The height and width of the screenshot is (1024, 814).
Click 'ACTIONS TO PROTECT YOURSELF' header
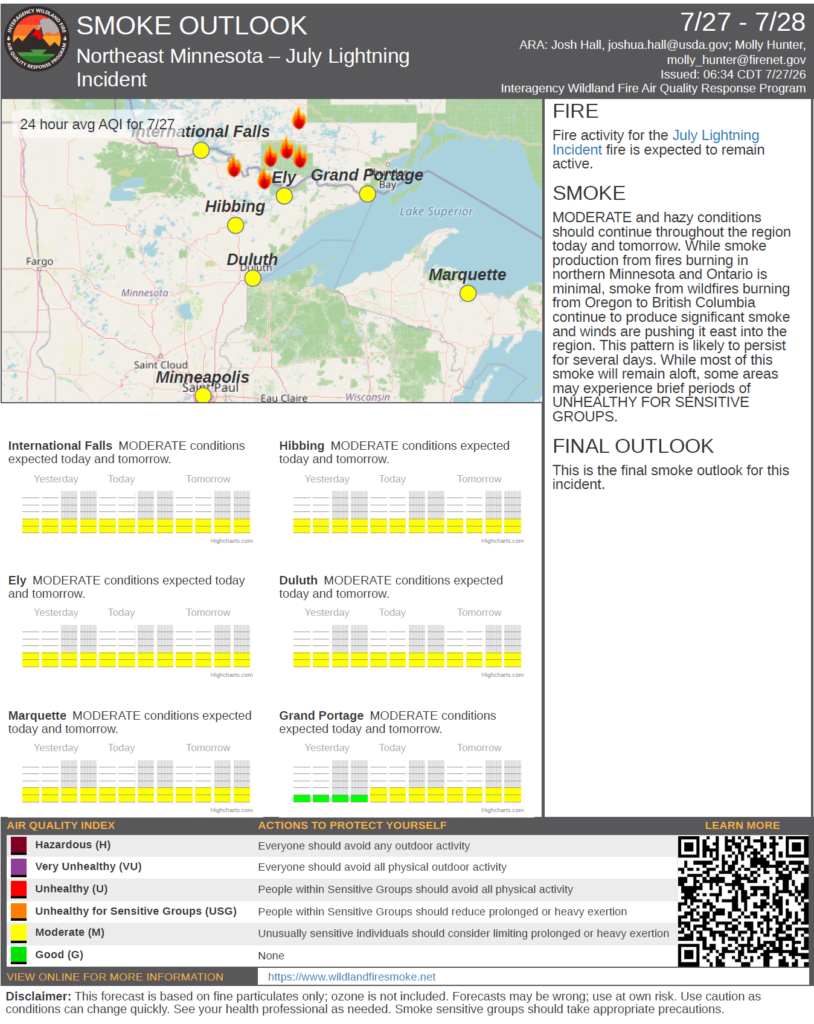pos(352,825)
